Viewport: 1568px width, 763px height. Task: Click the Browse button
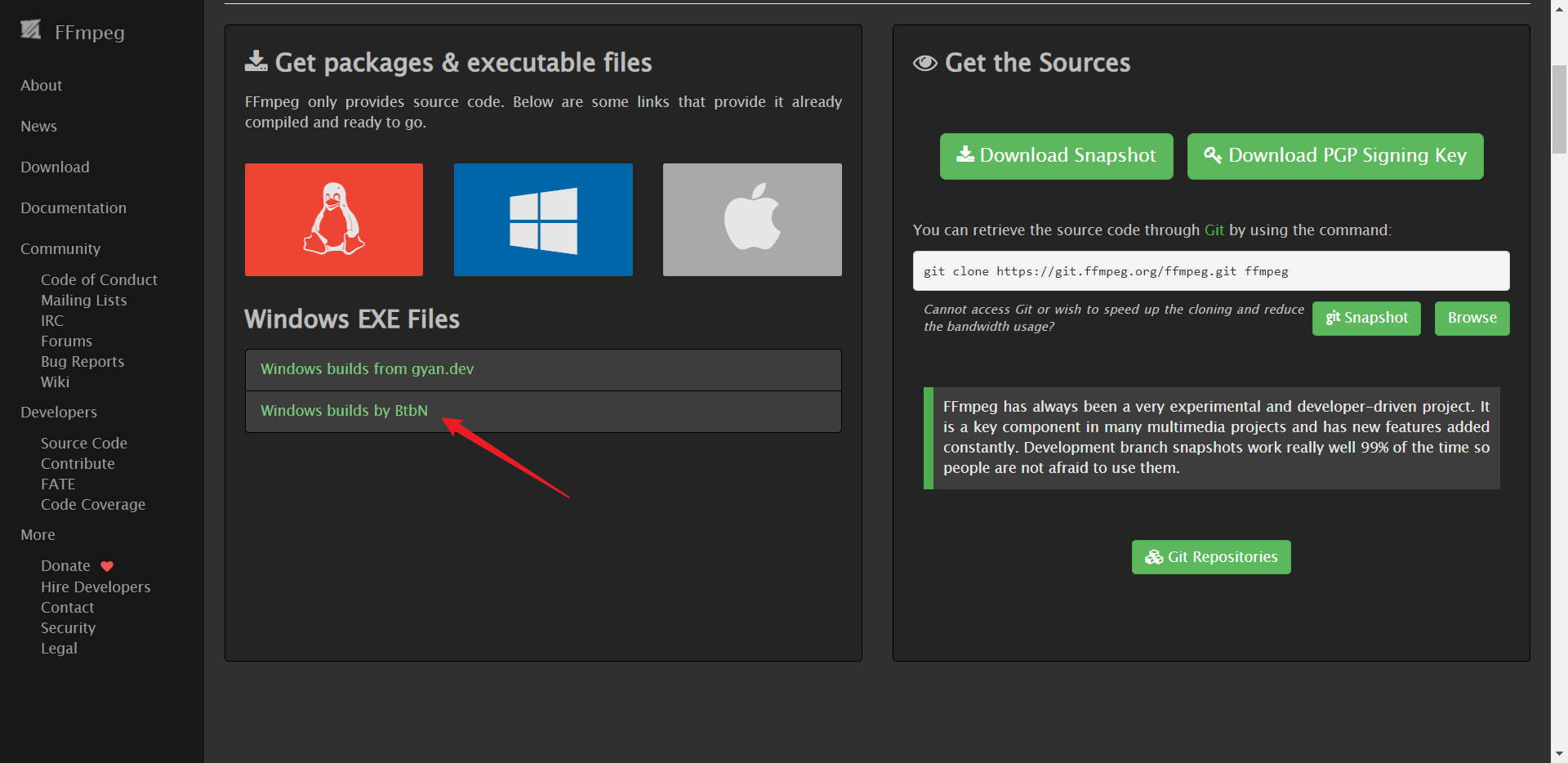[1472, 318]
